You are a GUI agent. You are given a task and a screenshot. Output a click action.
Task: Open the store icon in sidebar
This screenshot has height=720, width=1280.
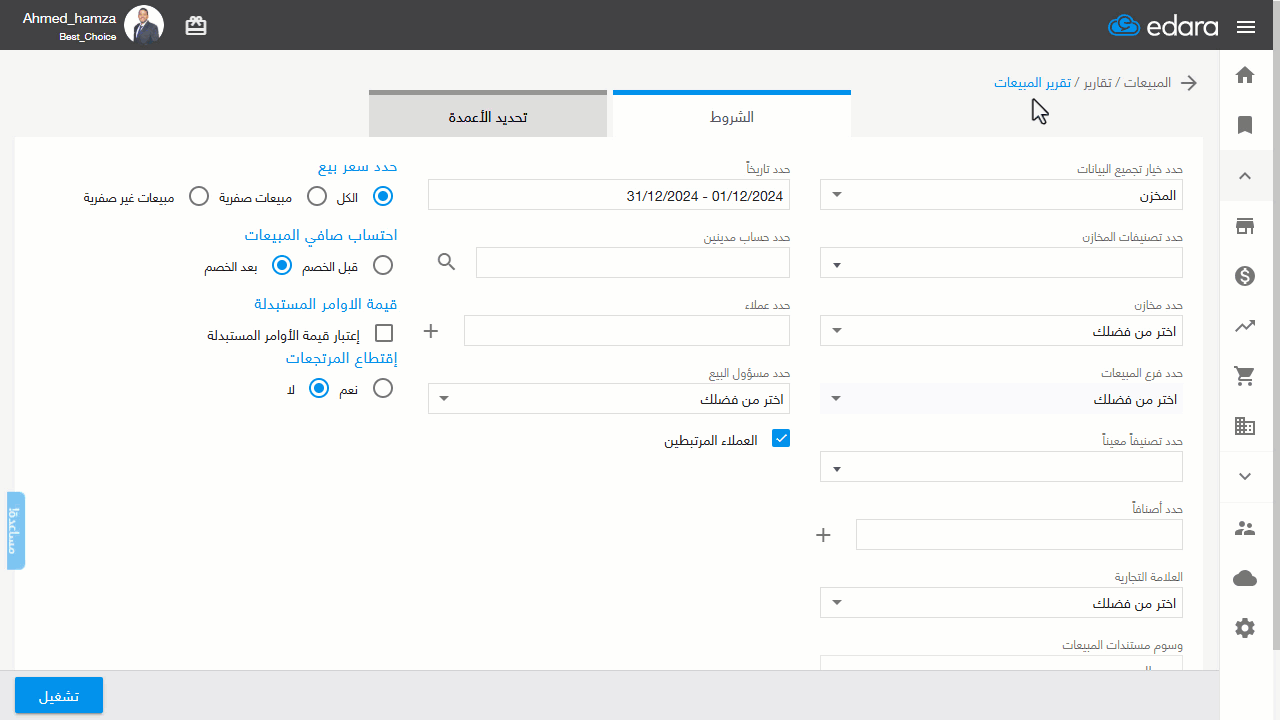pyautogui.click(x=1245, y=227)
